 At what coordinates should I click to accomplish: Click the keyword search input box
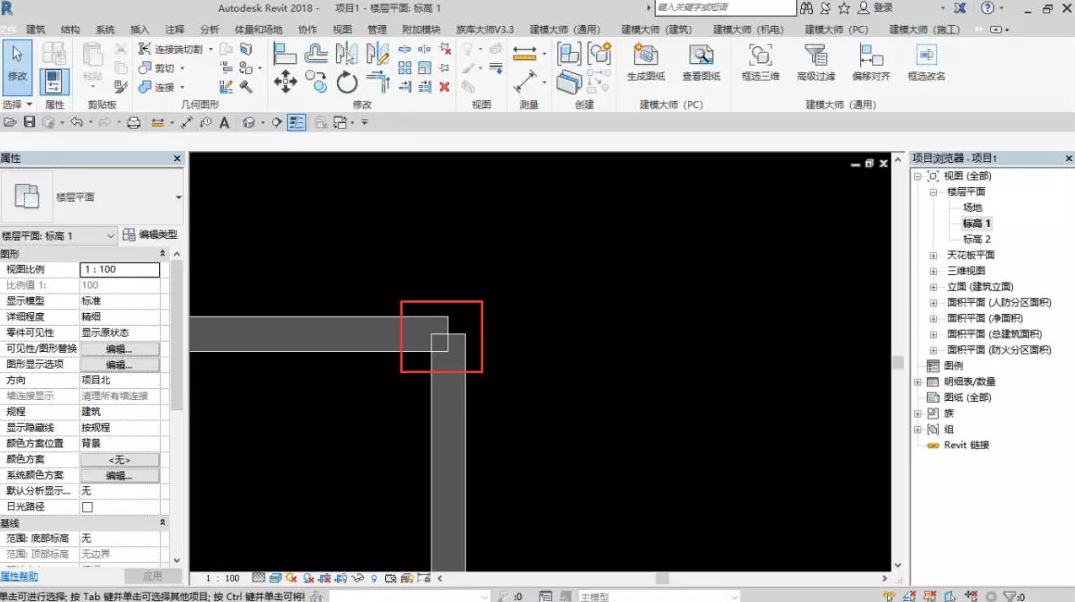(725, 8)
